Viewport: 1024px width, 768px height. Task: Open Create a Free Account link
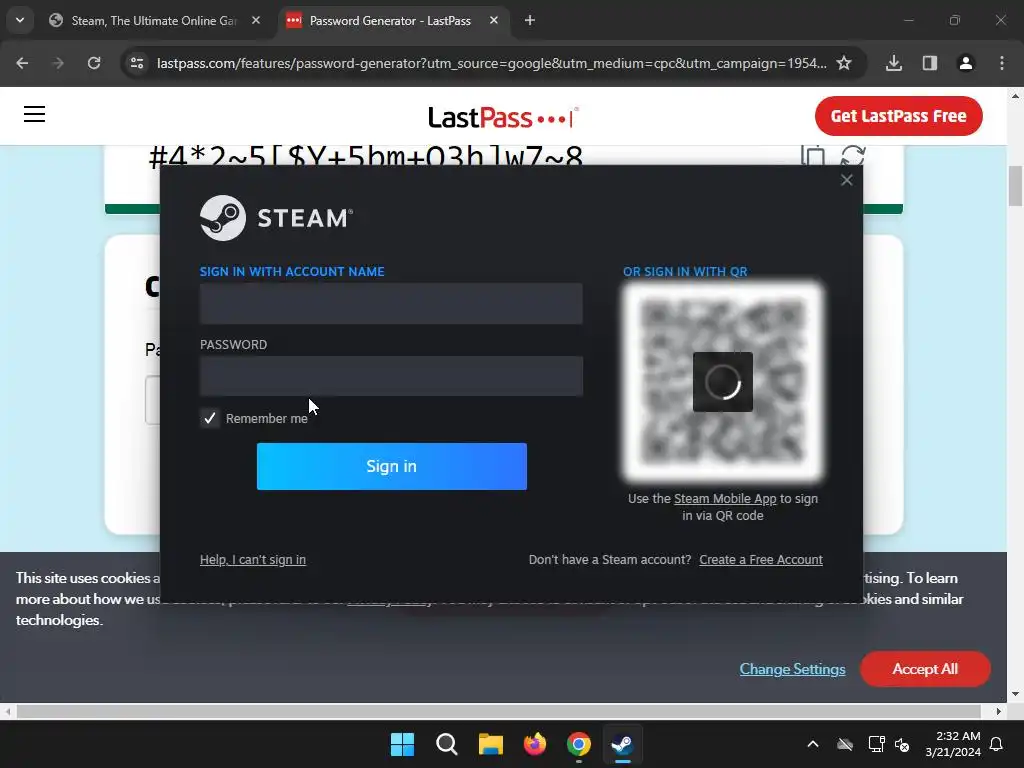coord(761,560)
